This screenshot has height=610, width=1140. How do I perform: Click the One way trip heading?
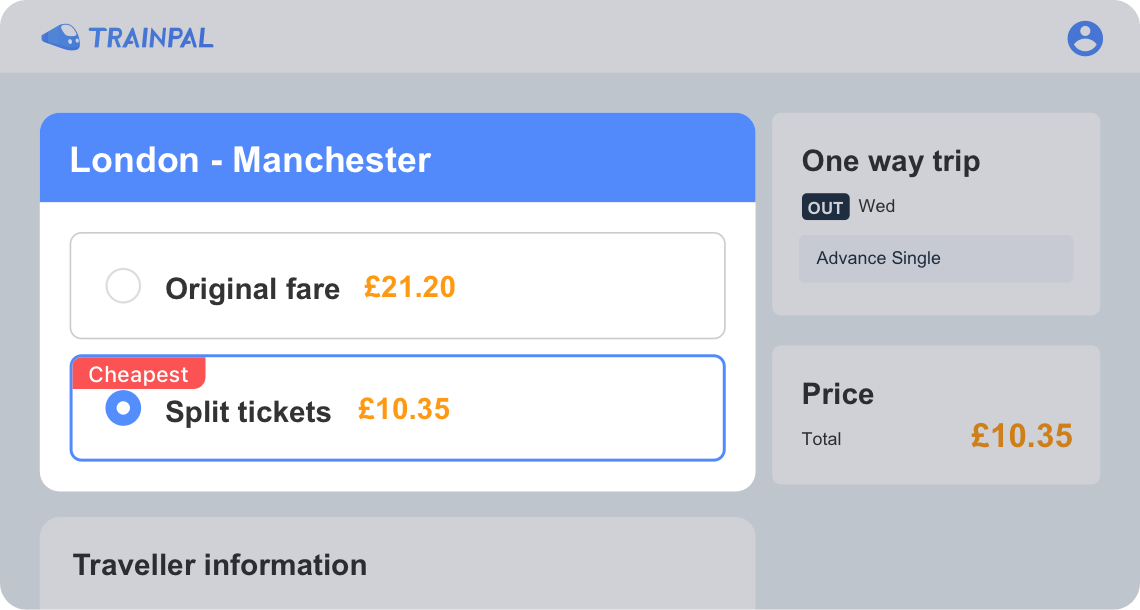tap(890, 161)
